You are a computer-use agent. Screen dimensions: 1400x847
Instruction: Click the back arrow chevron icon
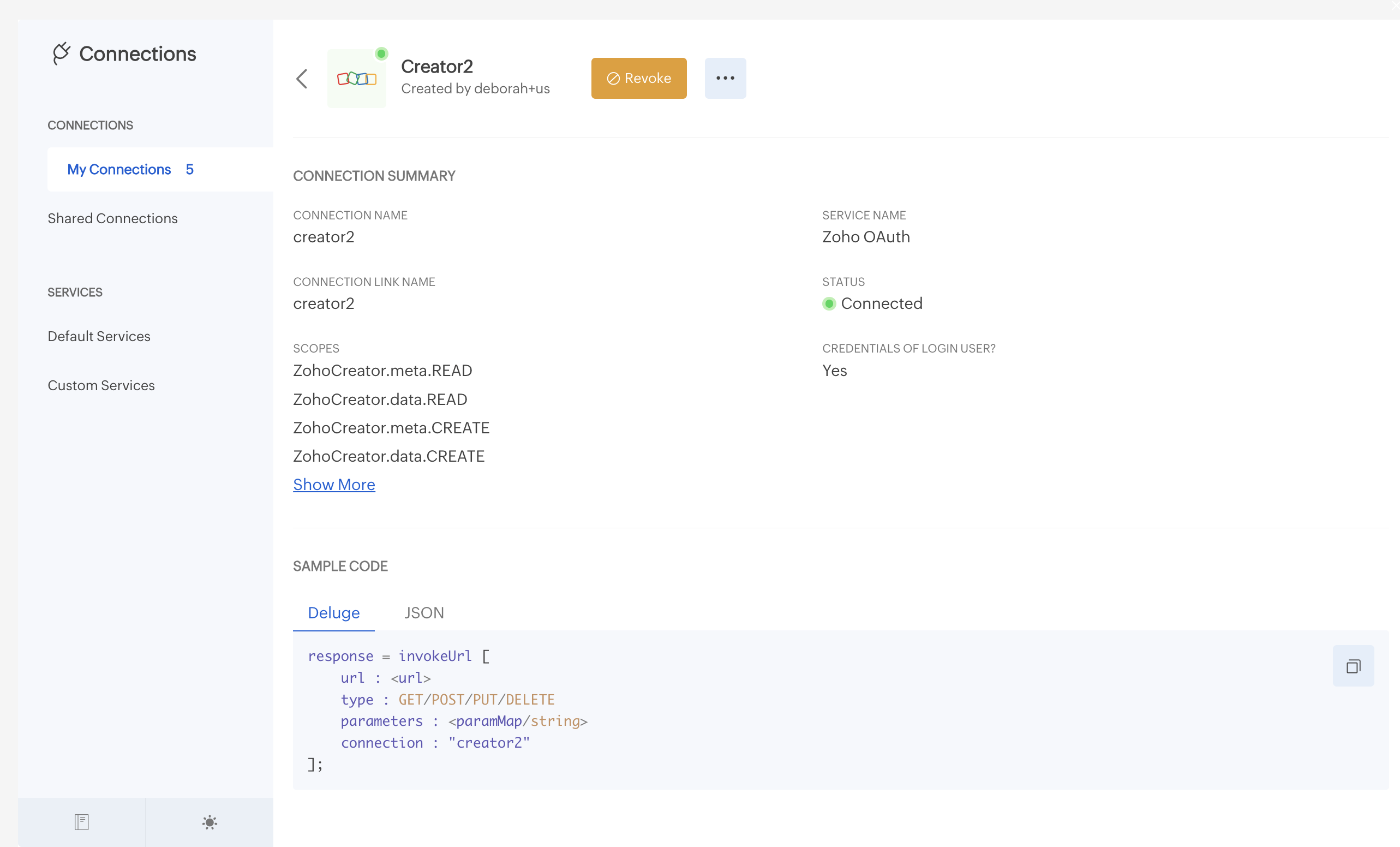302,79
